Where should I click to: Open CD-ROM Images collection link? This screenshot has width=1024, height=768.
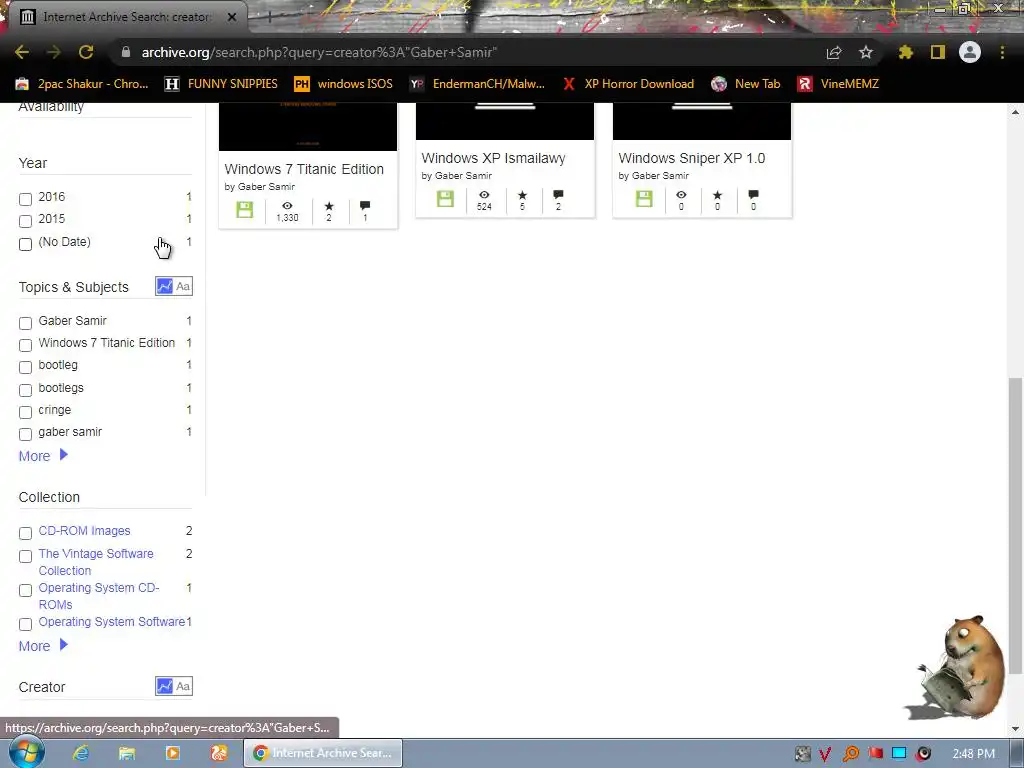[x=84, y=531]
